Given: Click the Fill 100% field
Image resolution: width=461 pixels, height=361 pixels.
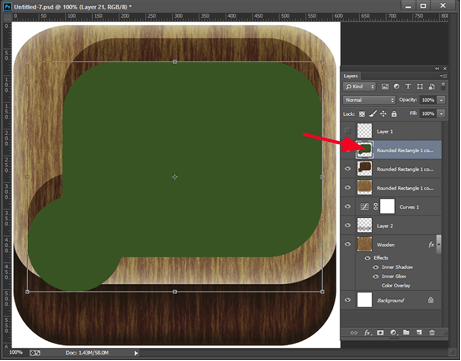Looking at the screenshot, I should 428,114.
